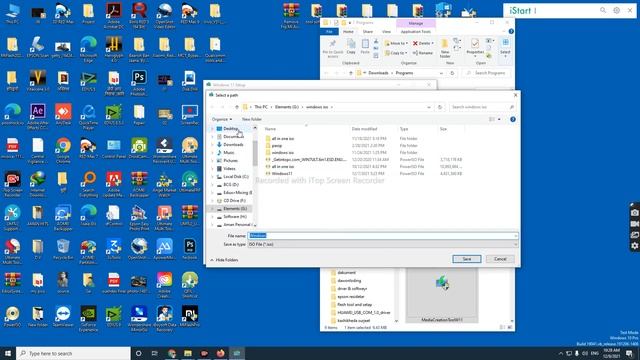Open the This PC desktop icon

tap(12, 13)
